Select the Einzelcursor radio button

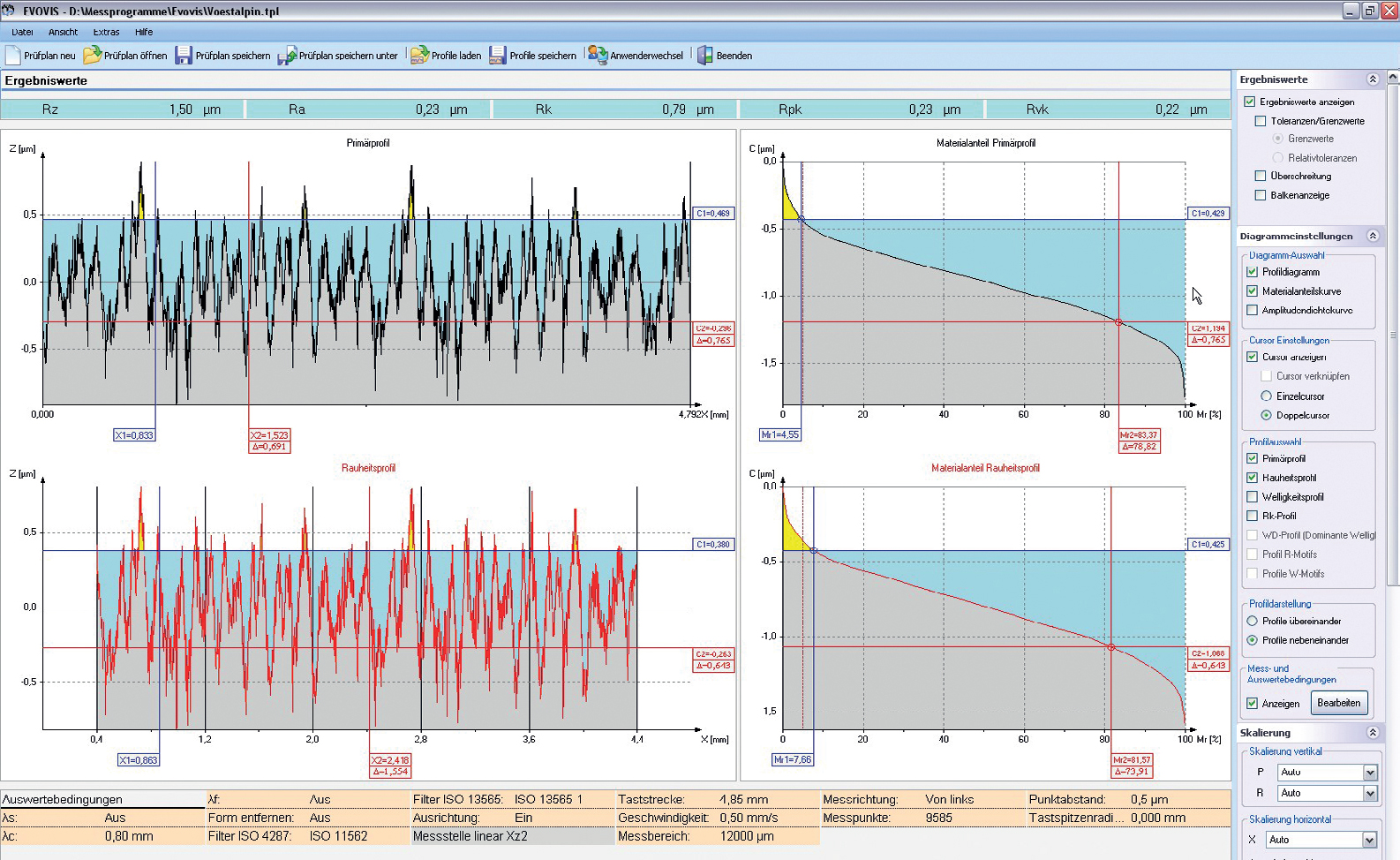point(1266,396)
